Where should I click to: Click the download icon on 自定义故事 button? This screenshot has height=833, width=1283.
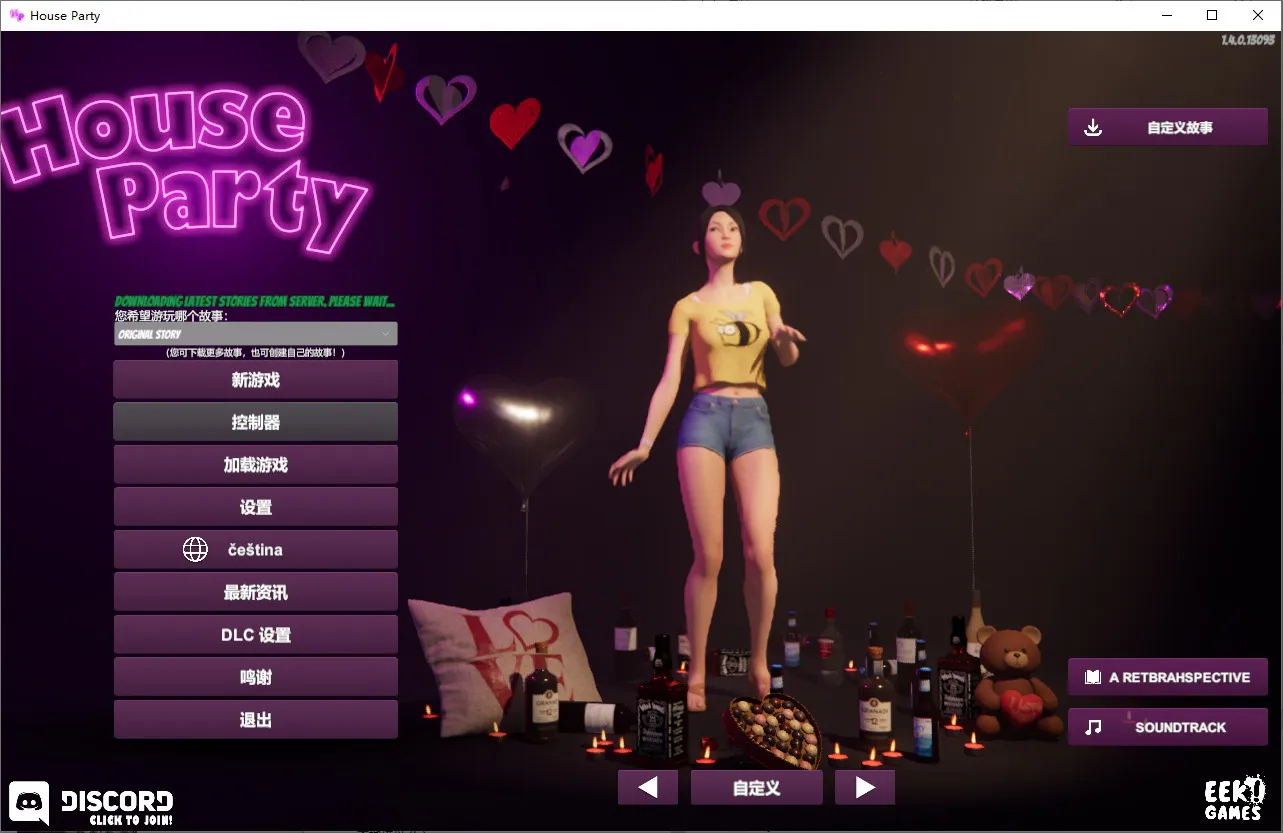coord(1093,126)
